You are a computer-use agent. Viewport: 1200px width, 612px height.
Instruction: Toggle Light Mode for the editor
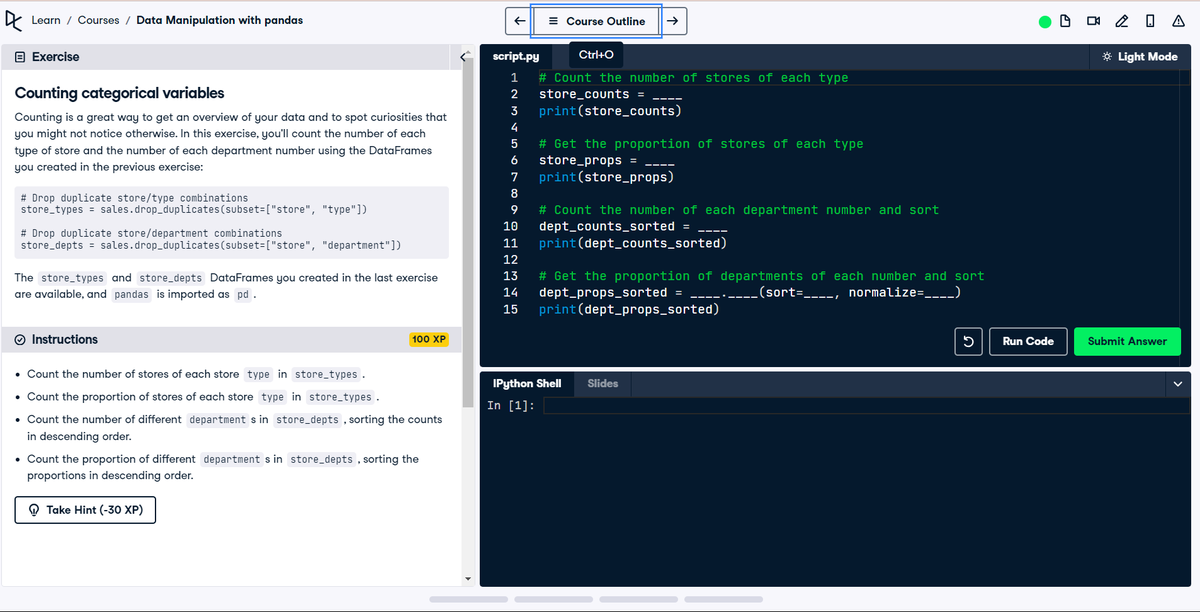click(1140, 57)
